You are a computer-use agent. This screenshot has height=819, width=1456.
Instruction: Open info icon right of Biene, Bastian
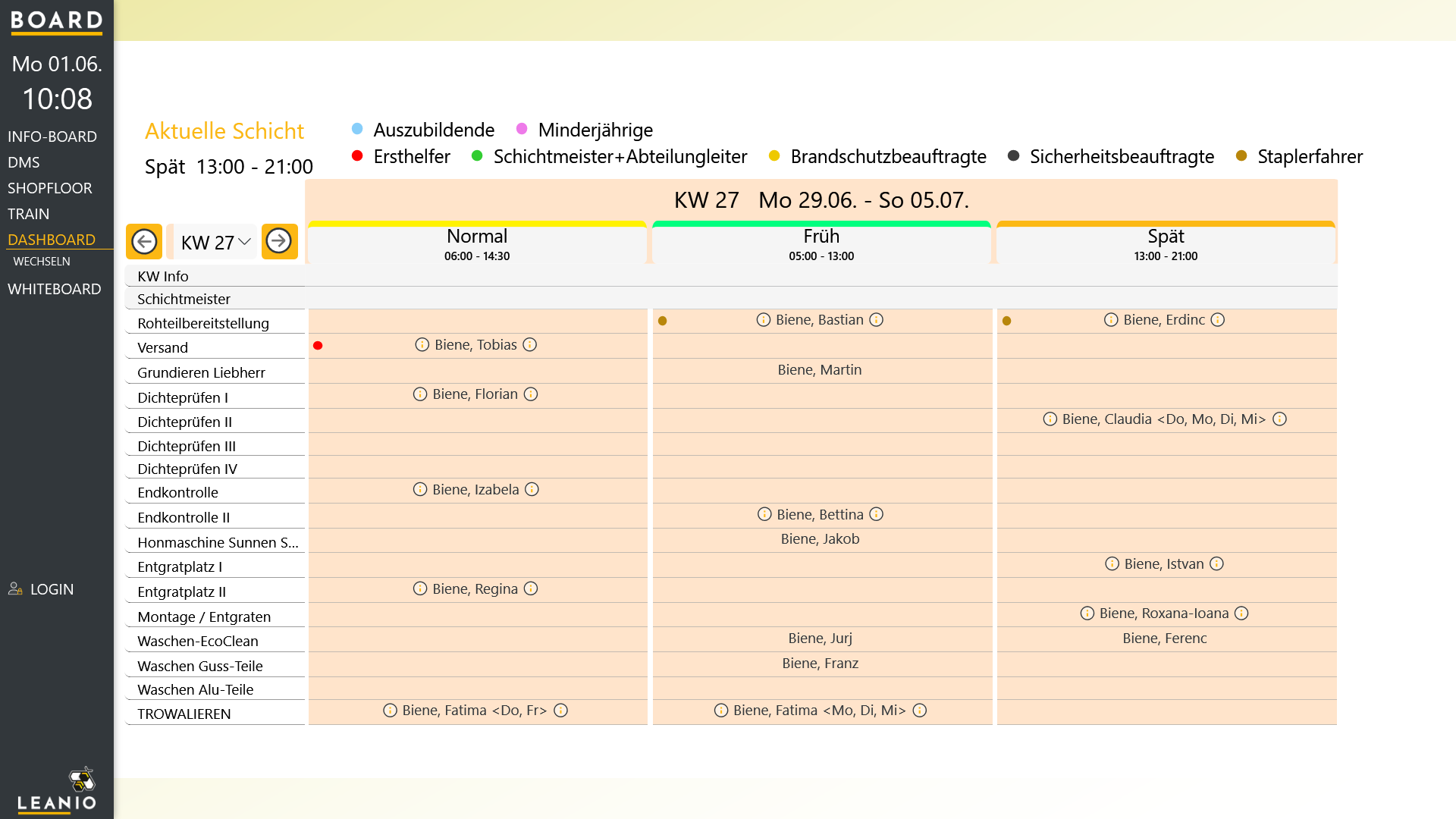click(877, 320)
